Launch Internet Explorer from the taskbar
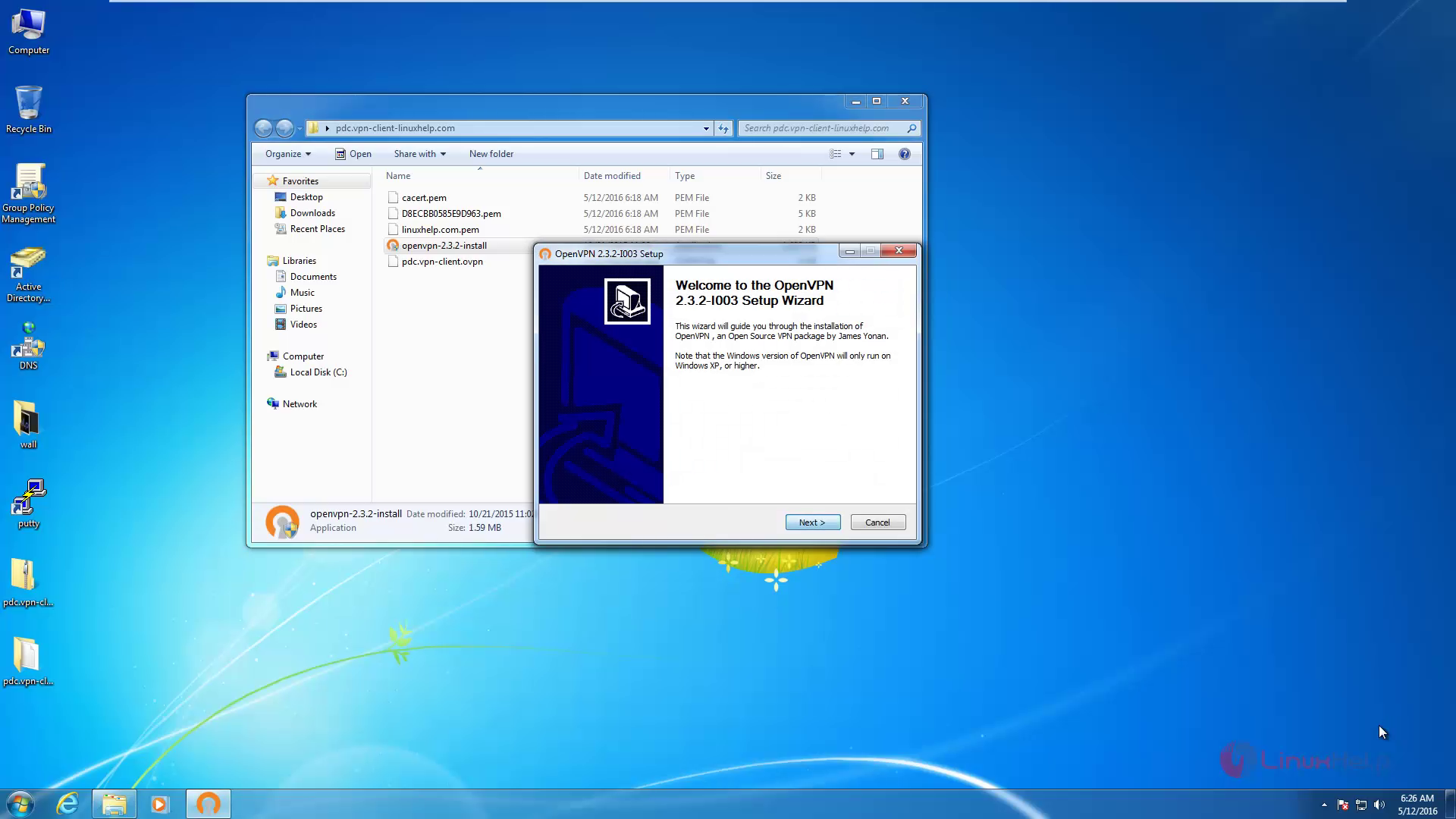This screenshot has height=819, width=1456. [x=67, y=804]
